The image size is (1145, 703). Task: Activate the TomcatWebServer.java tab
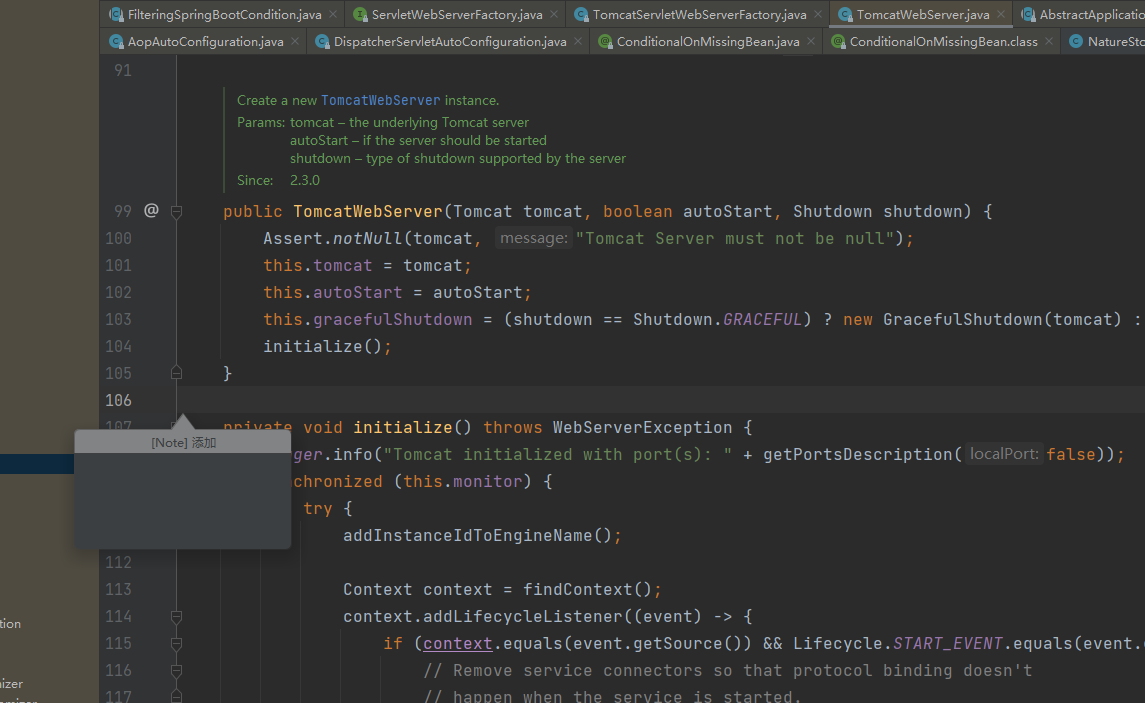(x=922, y=15)
